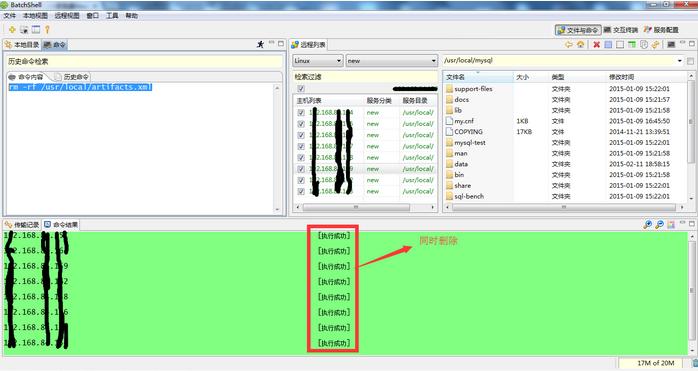Open the black terminal icon in remote toolbar
Image resolution: width=698 pixels, height=371 pixels.
tap(671, 45)
